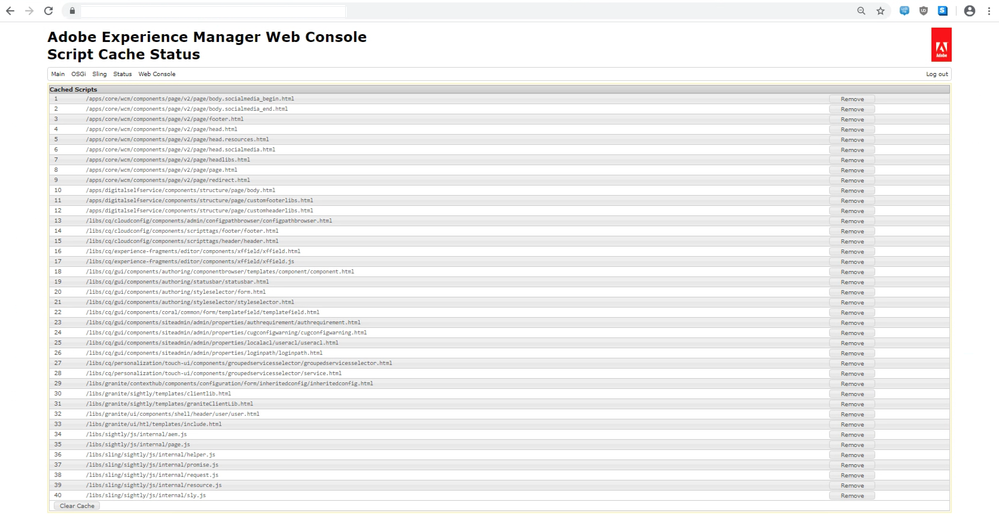Viewport: 999px width, 514px height.
Task: Open the Web Console menu
Action: 157,74
